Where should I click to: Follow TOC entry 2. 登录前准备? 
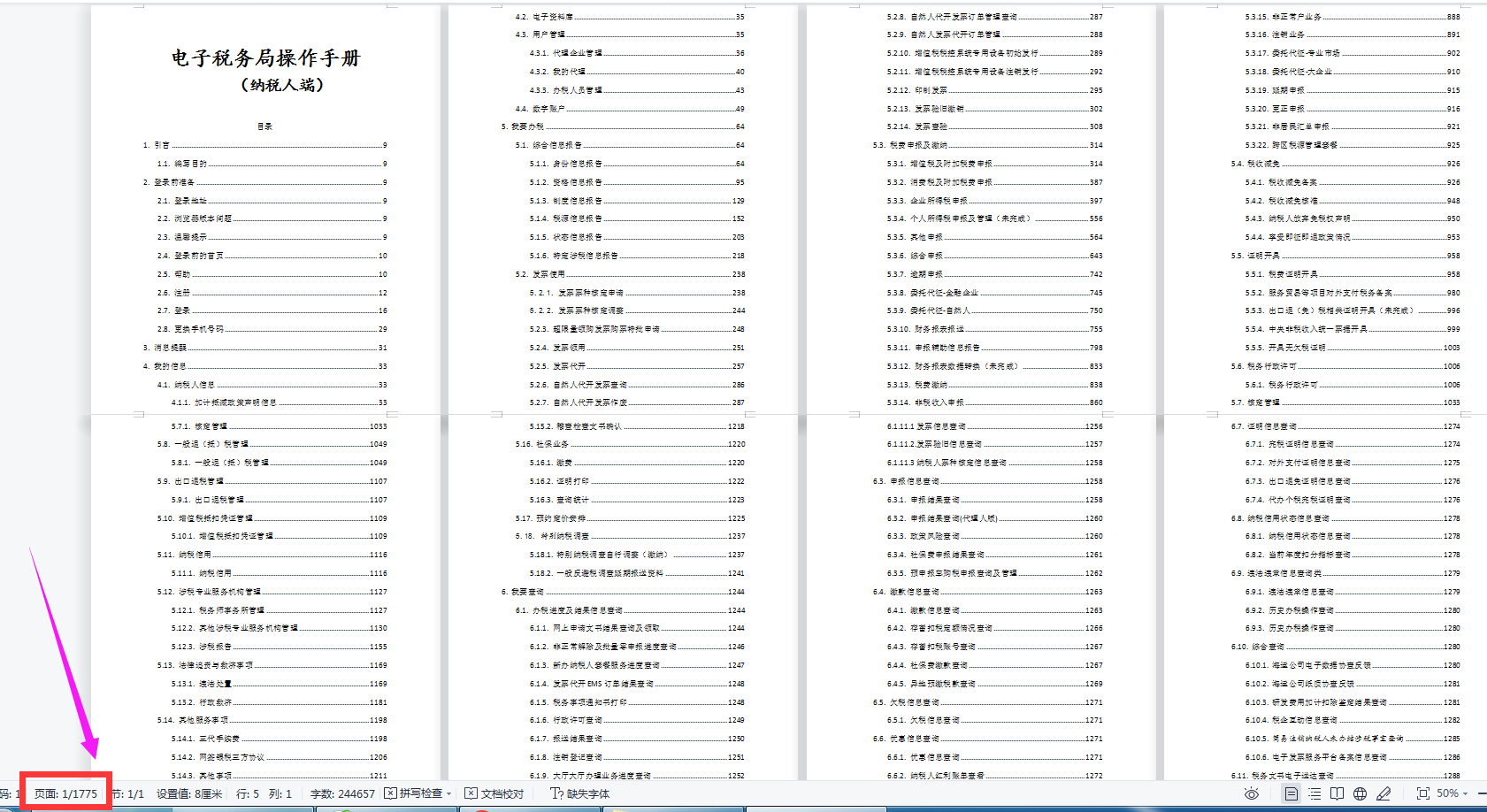(264, 182)
